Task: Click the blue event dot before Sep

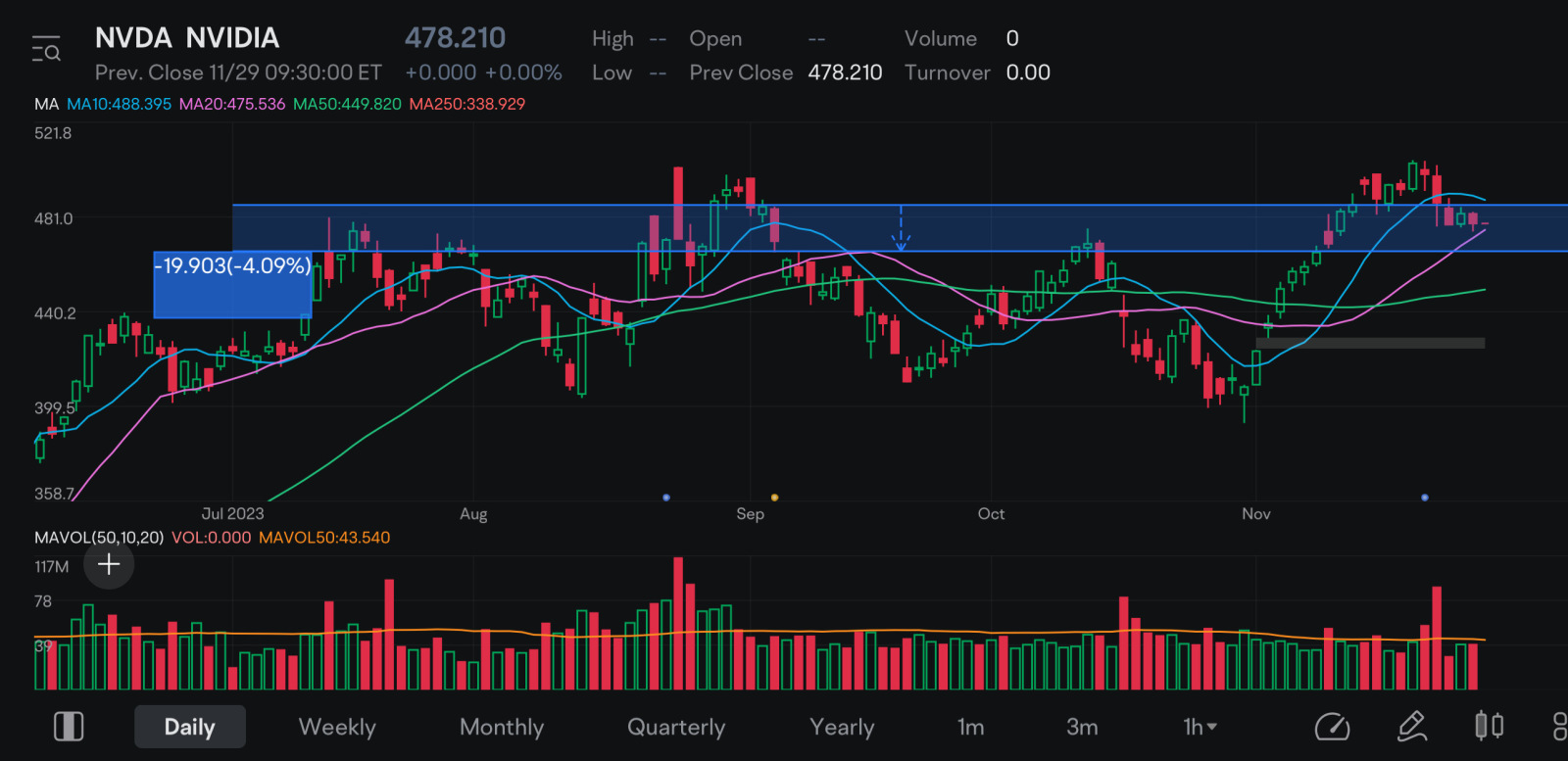Action: (x=666, y=498)
